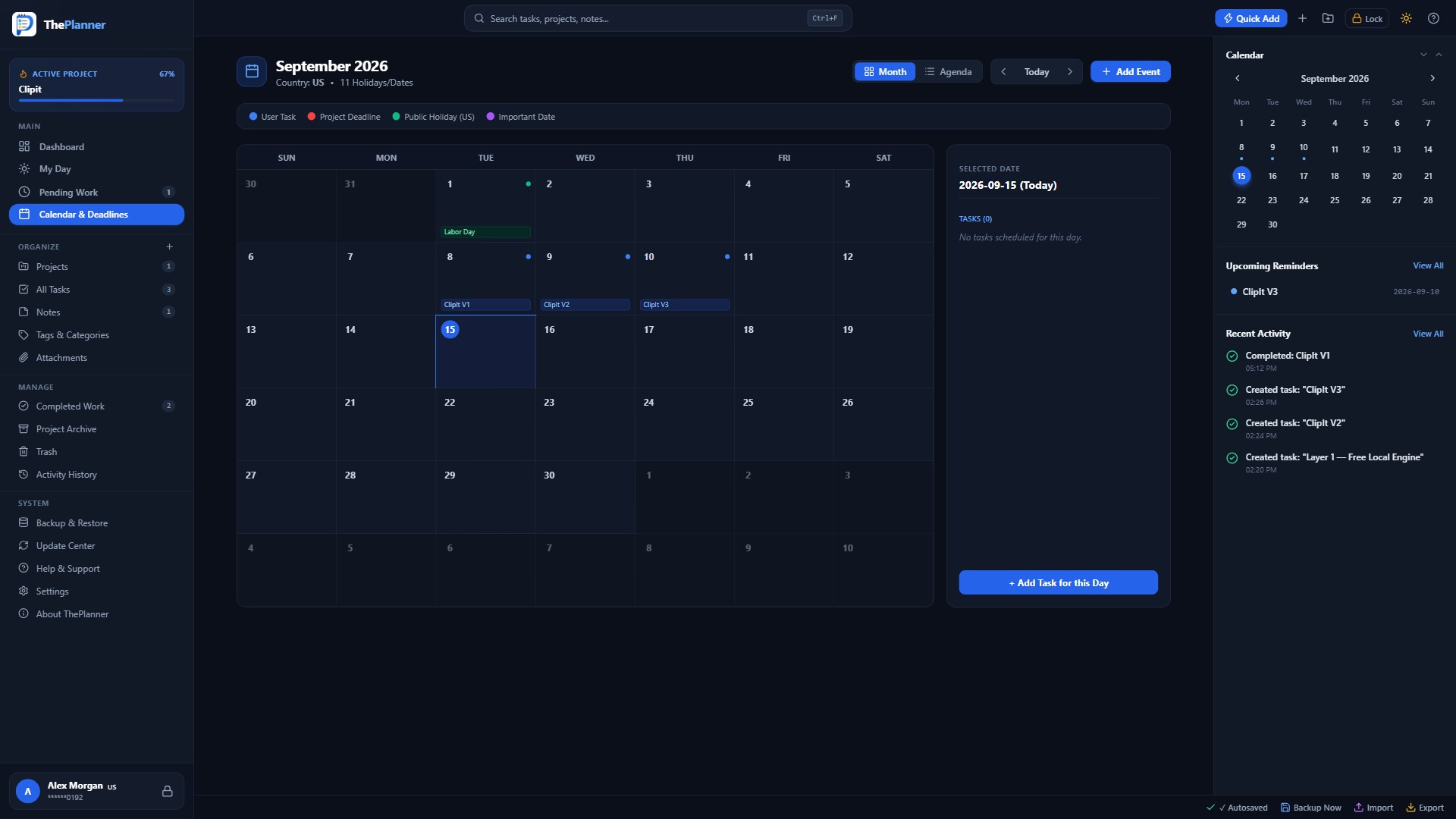Open My Day from the sidebar
1456x819 pixels.
pyautogui.click(x=96, y=168)
